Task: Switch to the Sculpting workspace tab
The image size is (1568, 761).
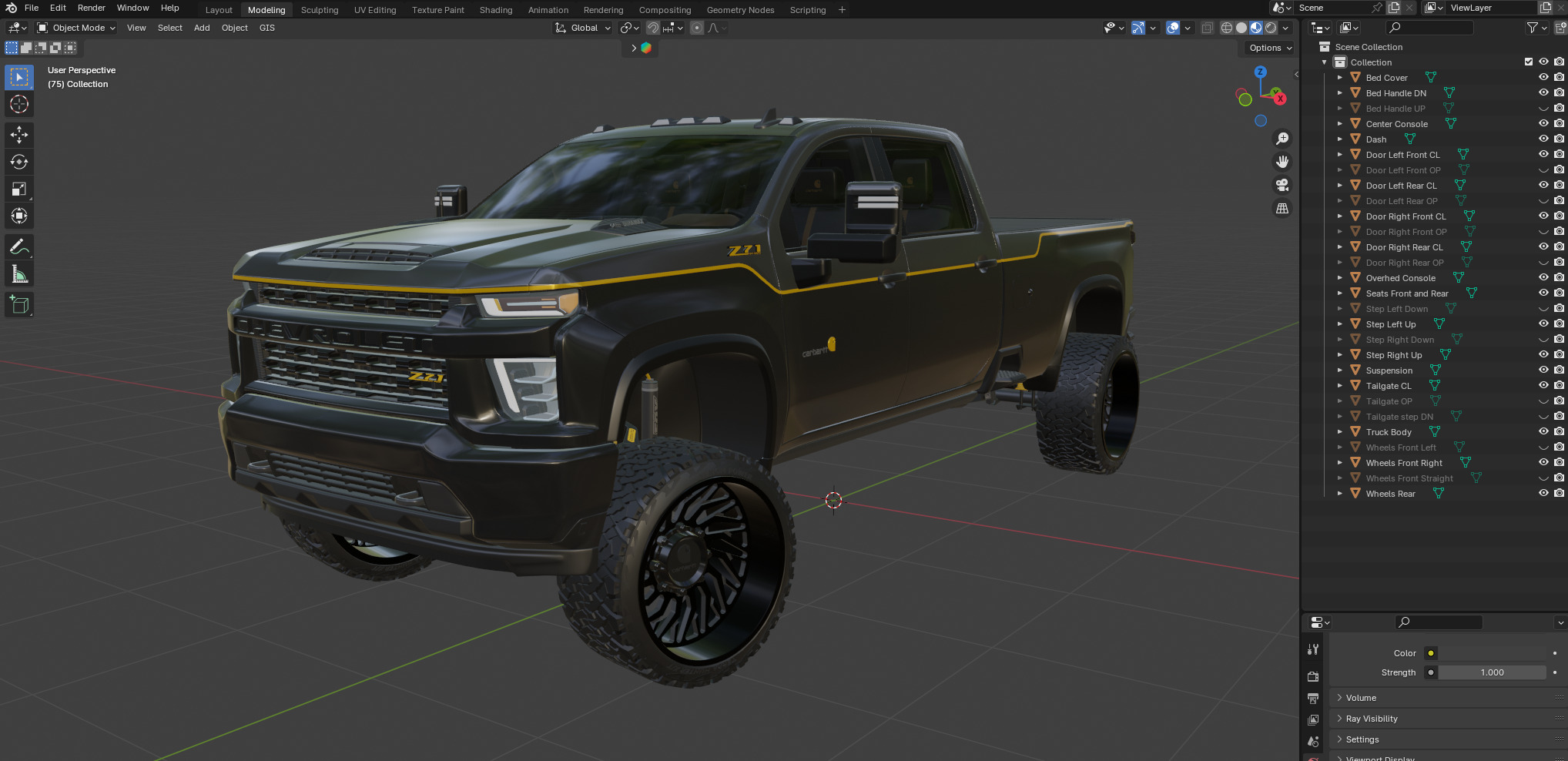Action: pyautogui.click(x=320, y=10)
